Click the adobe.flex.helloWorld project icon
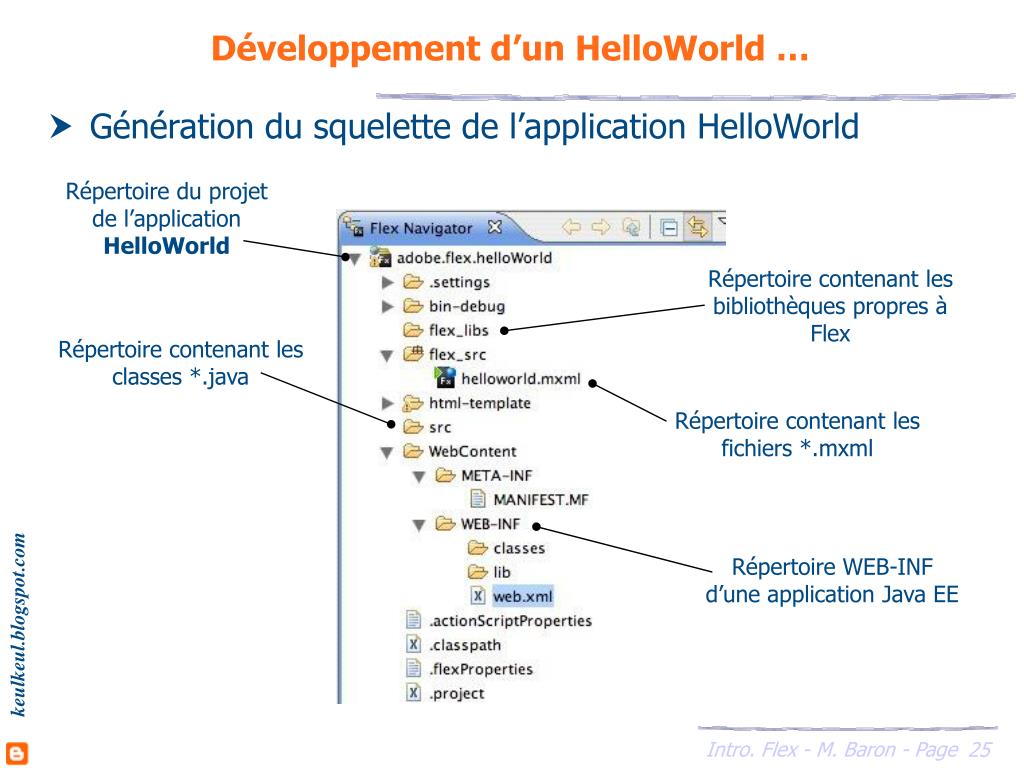1024x768 pixels. [380, 257]
